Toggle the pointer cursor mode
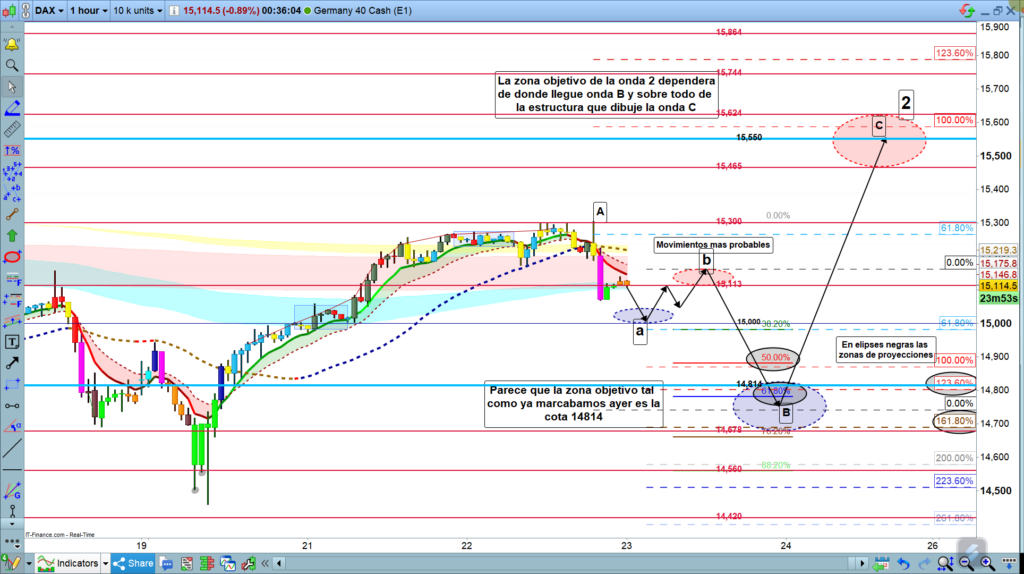 [12, 85]
